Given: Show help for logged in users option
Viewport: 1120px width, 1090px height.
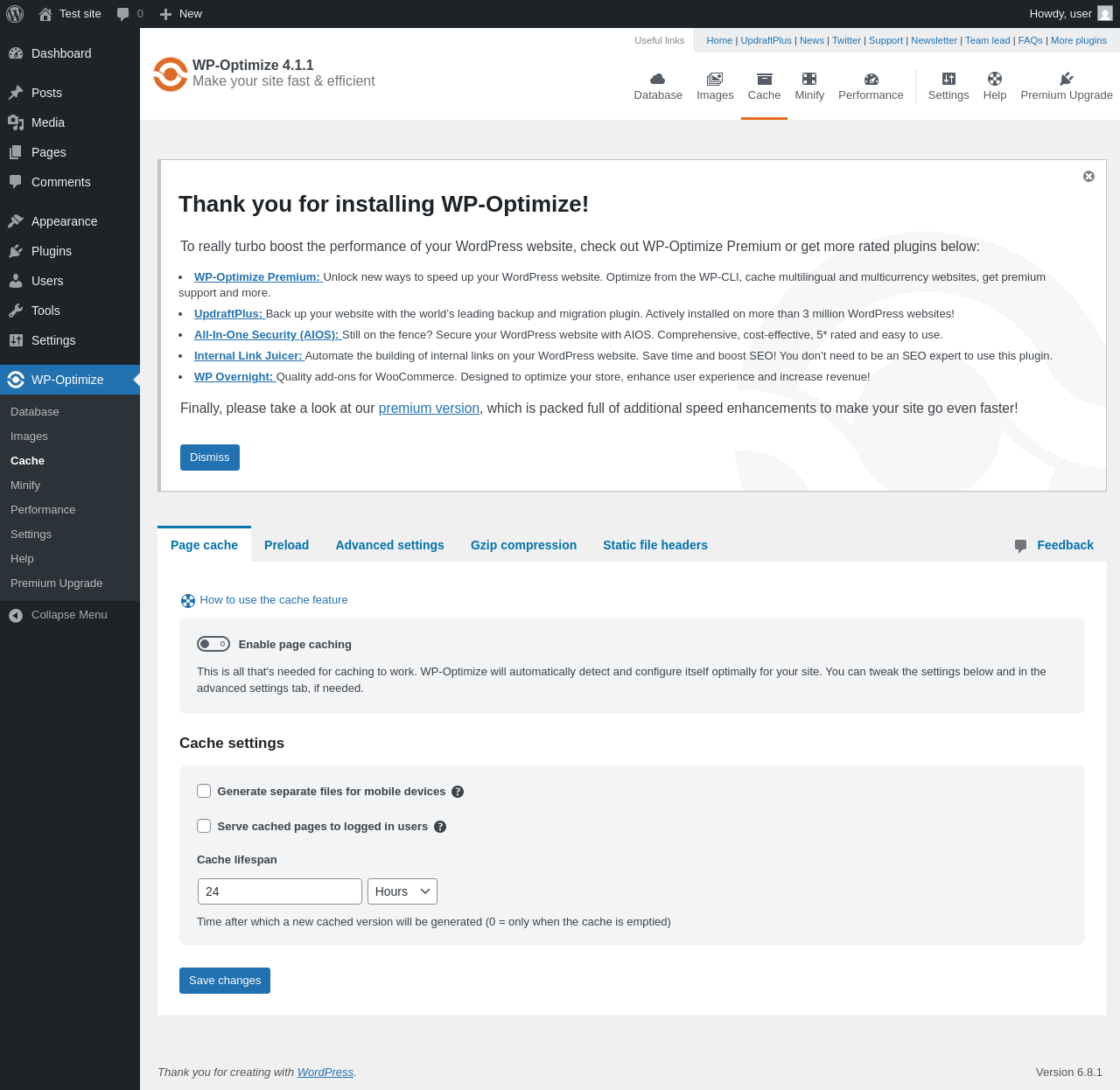Looking at the screenshot, I should pos(440,827).
